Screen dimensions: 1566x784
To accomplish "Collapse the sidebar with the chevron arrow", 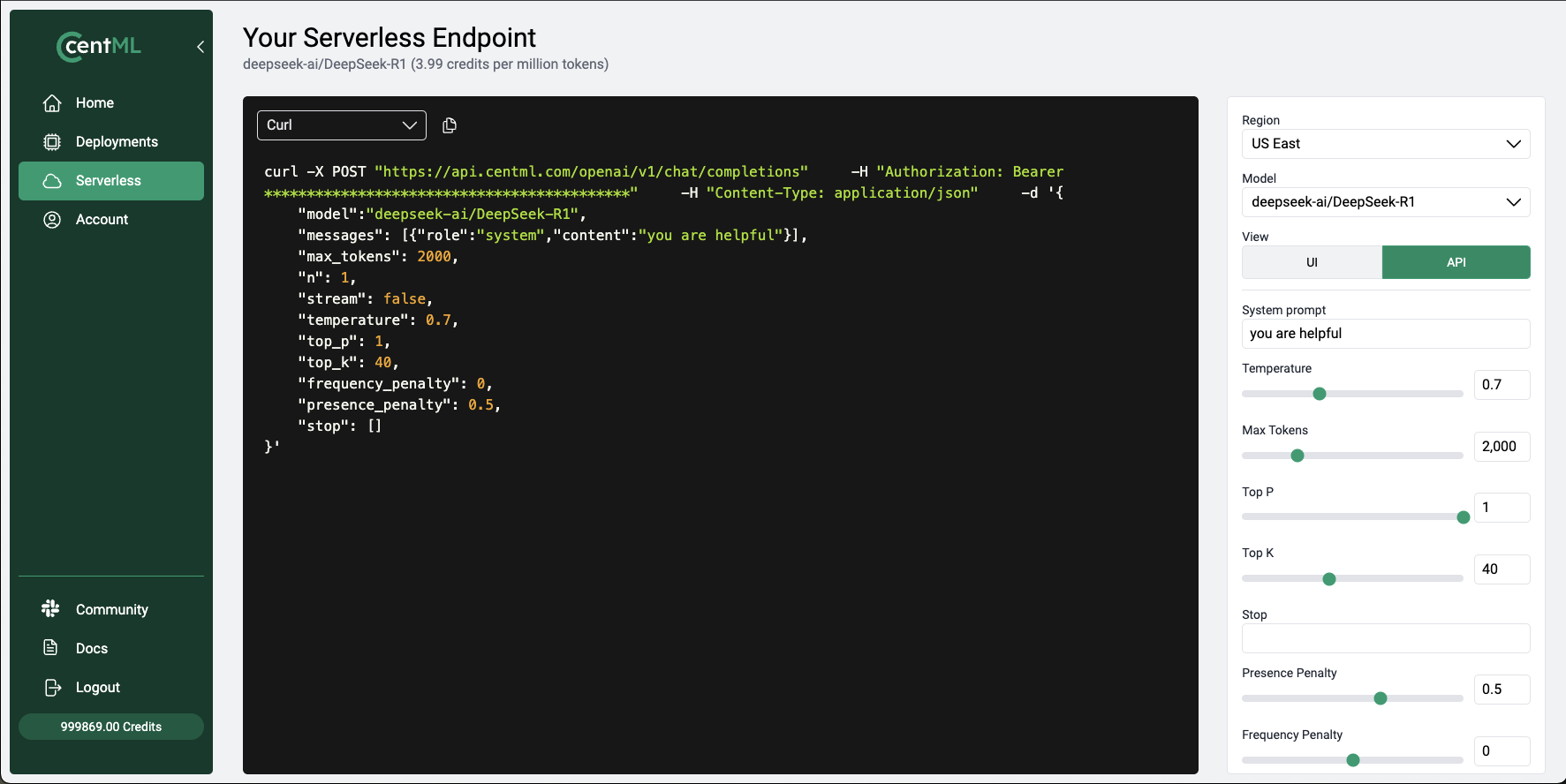I will tap(200, 47).
